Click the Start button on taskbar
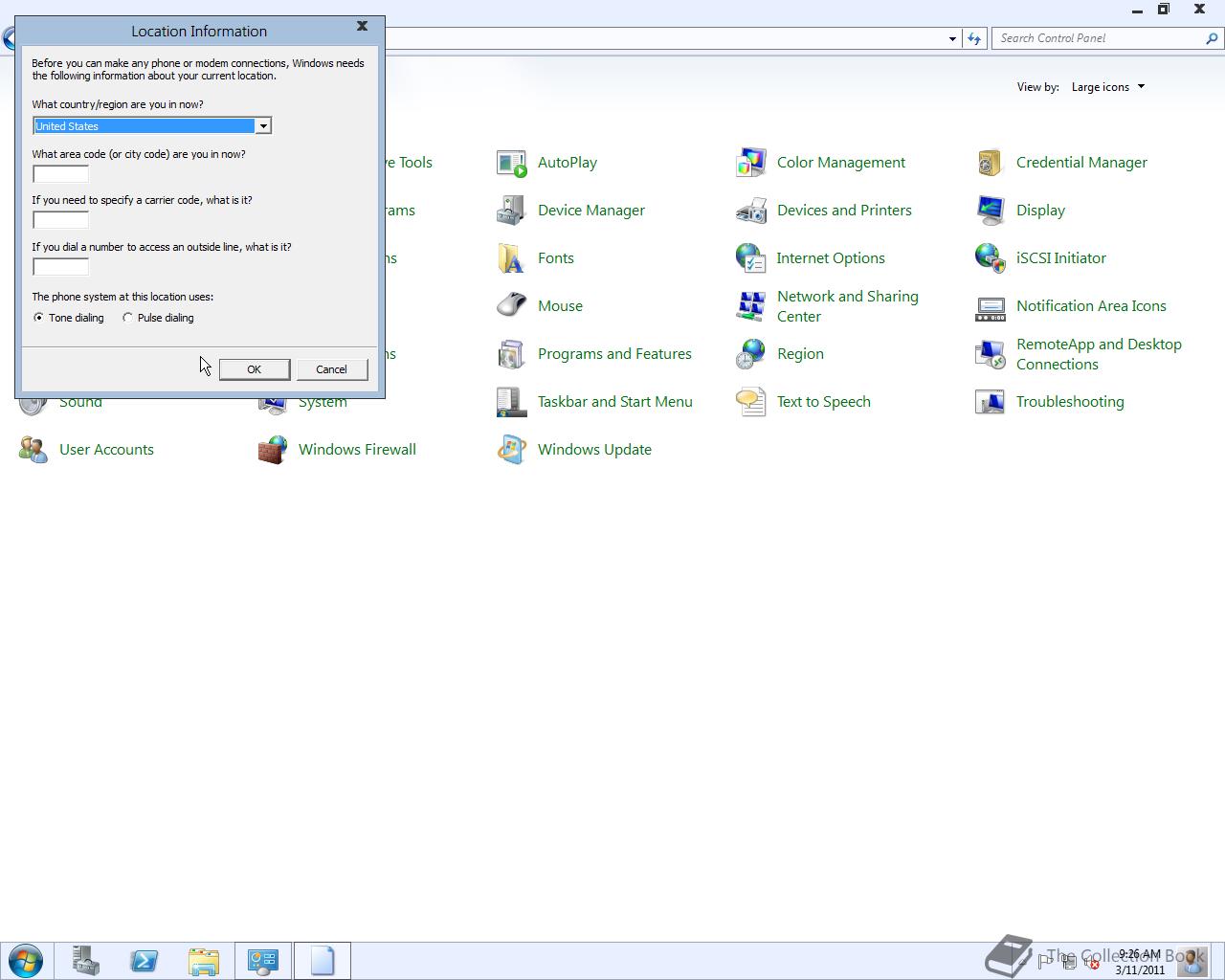The image size is (1225, 980). point(26,961)
